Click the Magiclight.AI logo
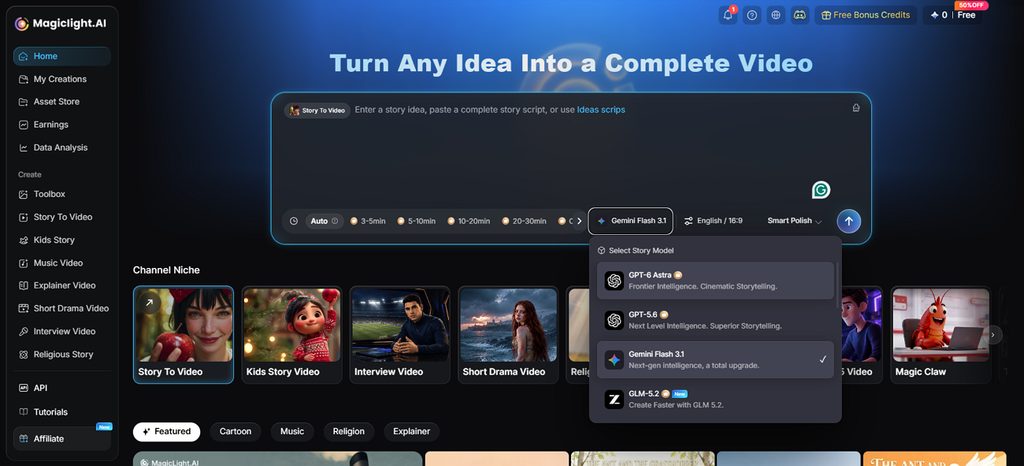This screenshot has height=466, width=1024. [60, 23]
